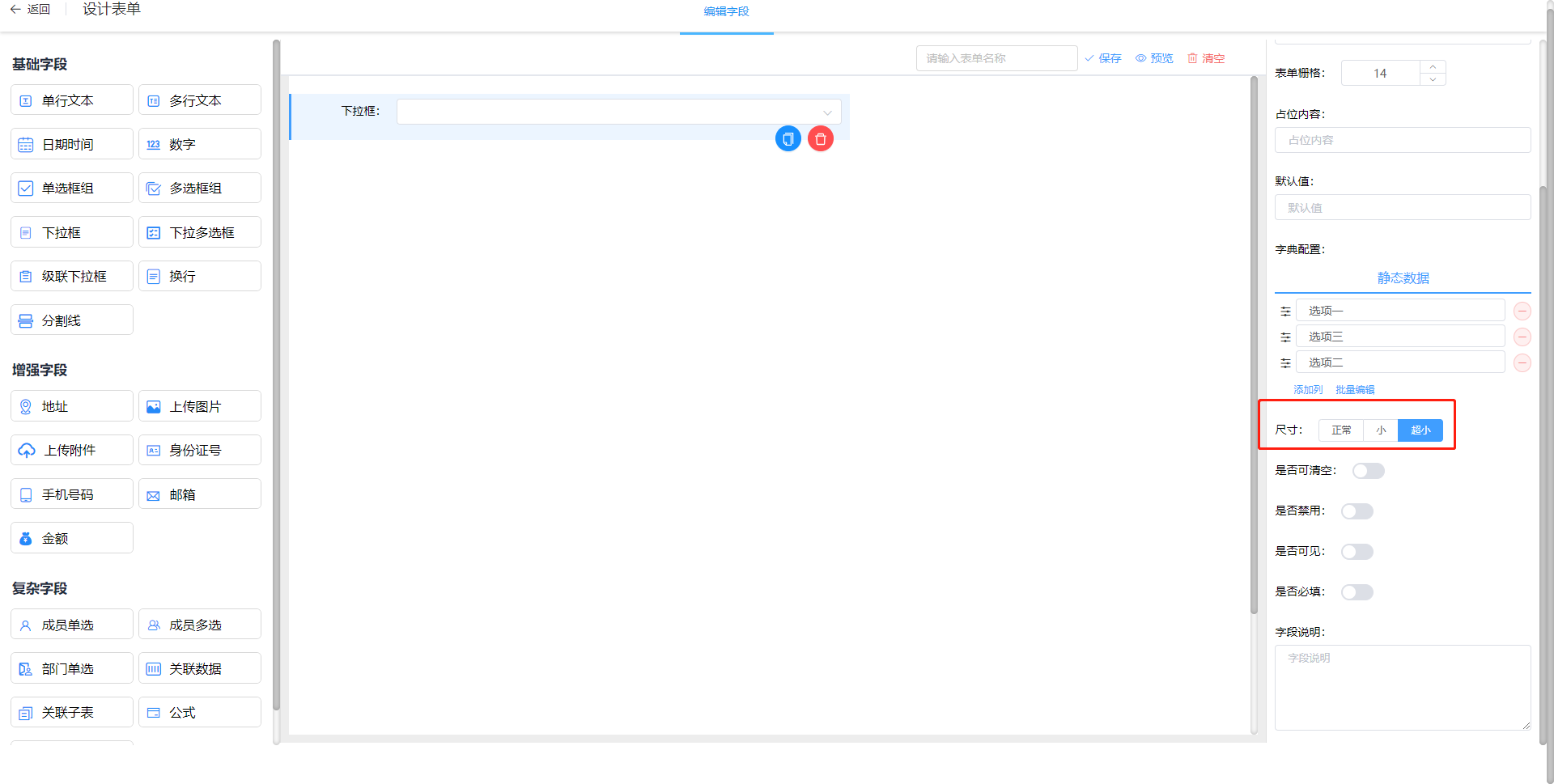Viewport: 1554px width, 784px height.
Task: Open the 下拉框 dropdown on canvas
Action: (x=618, y=112)
